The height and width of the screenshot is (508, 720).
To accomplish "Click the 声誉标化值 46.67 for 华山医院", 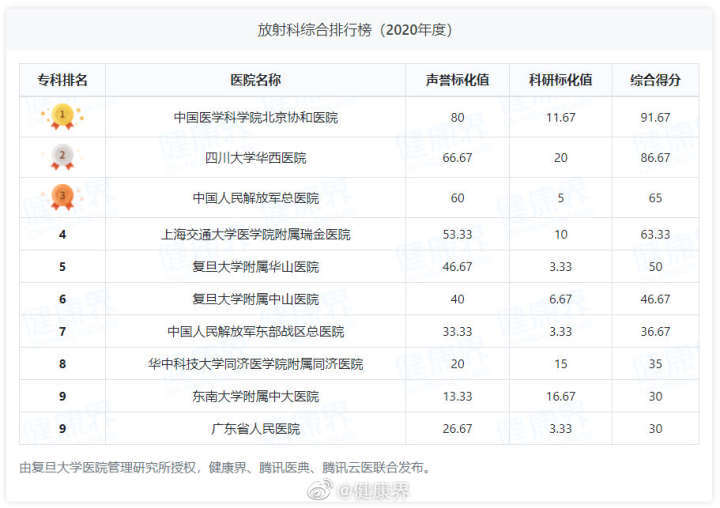I will pyautogui.click(x=457, y=266).
